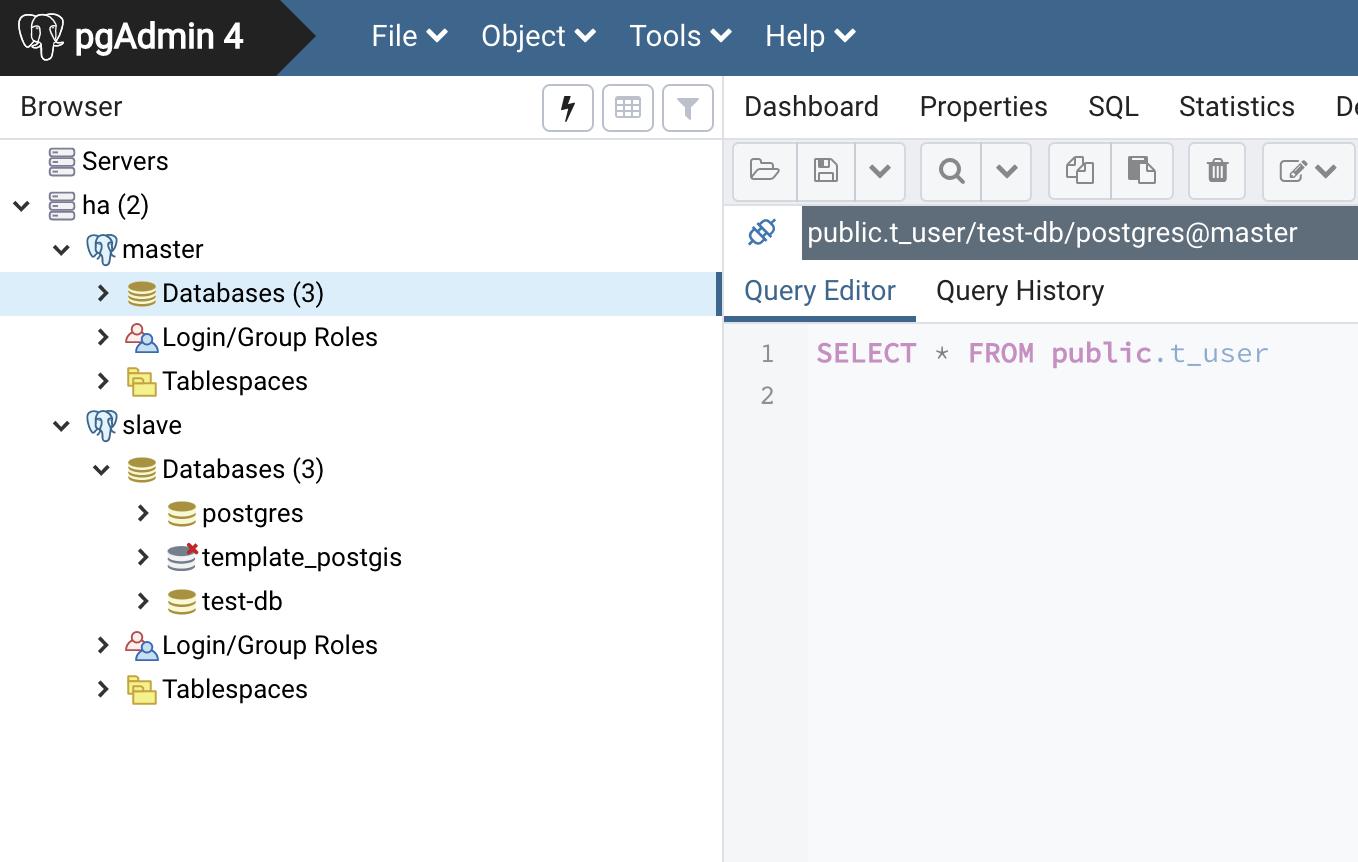Screen dimensions: 1358x862
Task: Open the File menu
Action: tap(409, 36)
